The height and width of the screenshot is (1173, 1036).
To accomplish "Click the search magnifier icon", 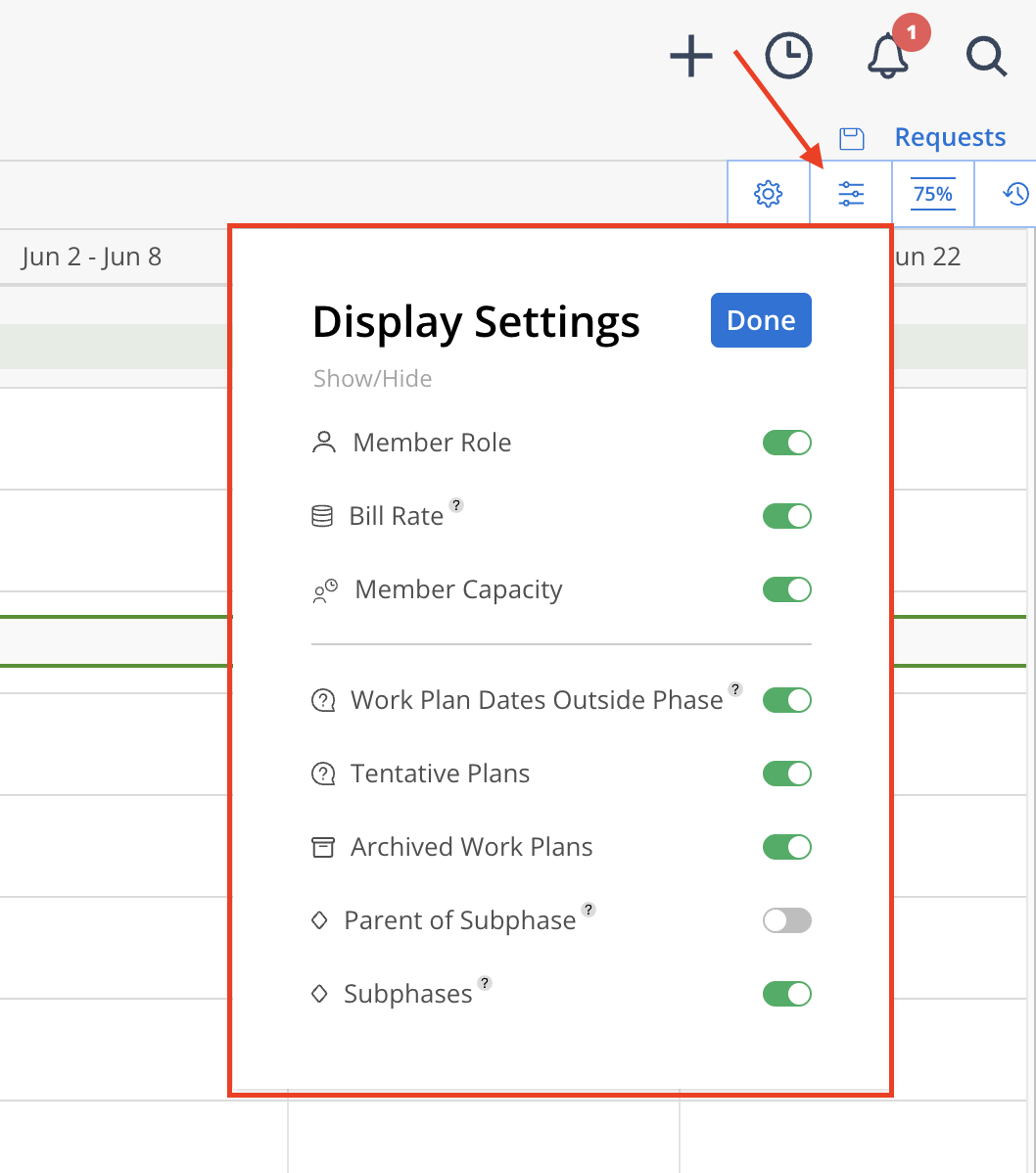I will click(986, 56).
